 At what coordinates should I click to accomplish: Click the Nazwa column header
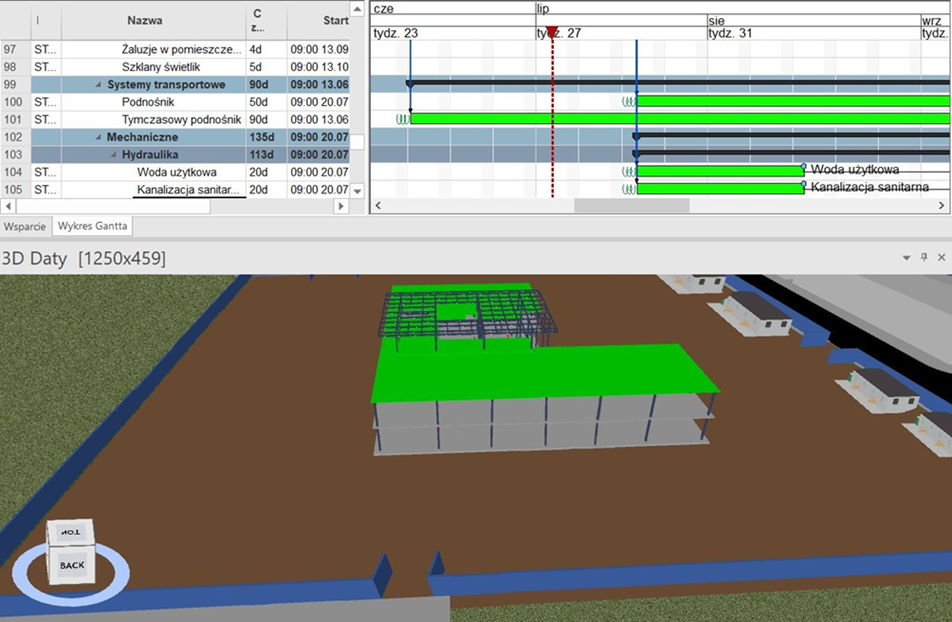145,20
